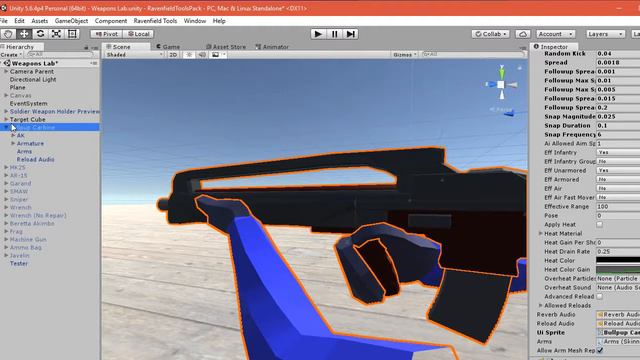Open the Heat Color Gain gradient
640x360 pixels.
(x=618, y=269)
